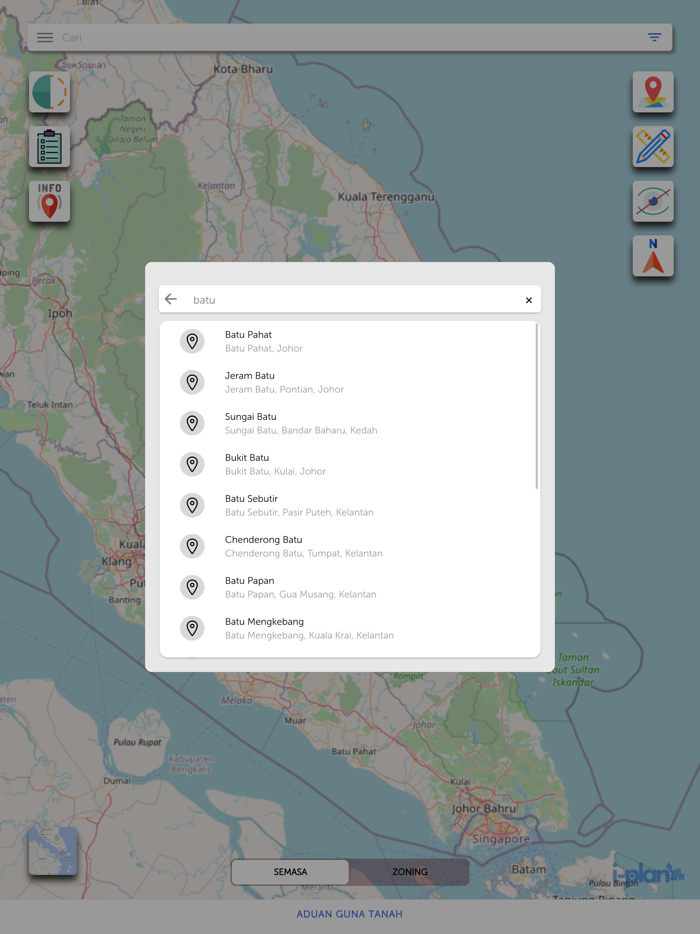The height and width of the screenshot is (934, 700).
Task: Click the top Cari search field
Action: point(350,38)
